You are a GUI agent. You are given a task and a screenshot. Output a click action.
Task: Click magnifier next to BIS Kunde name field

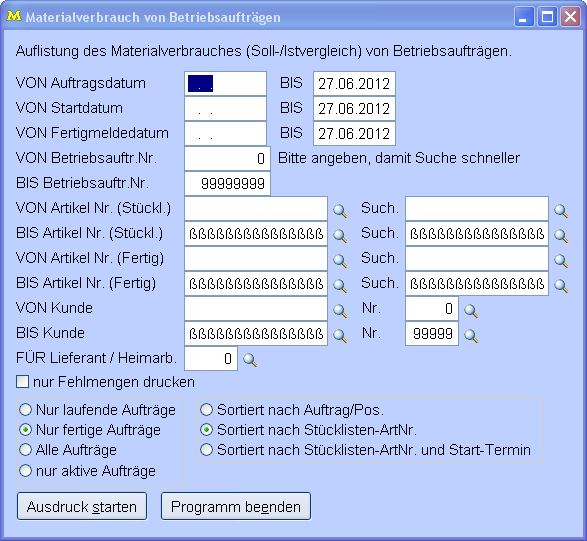[340, 335]
